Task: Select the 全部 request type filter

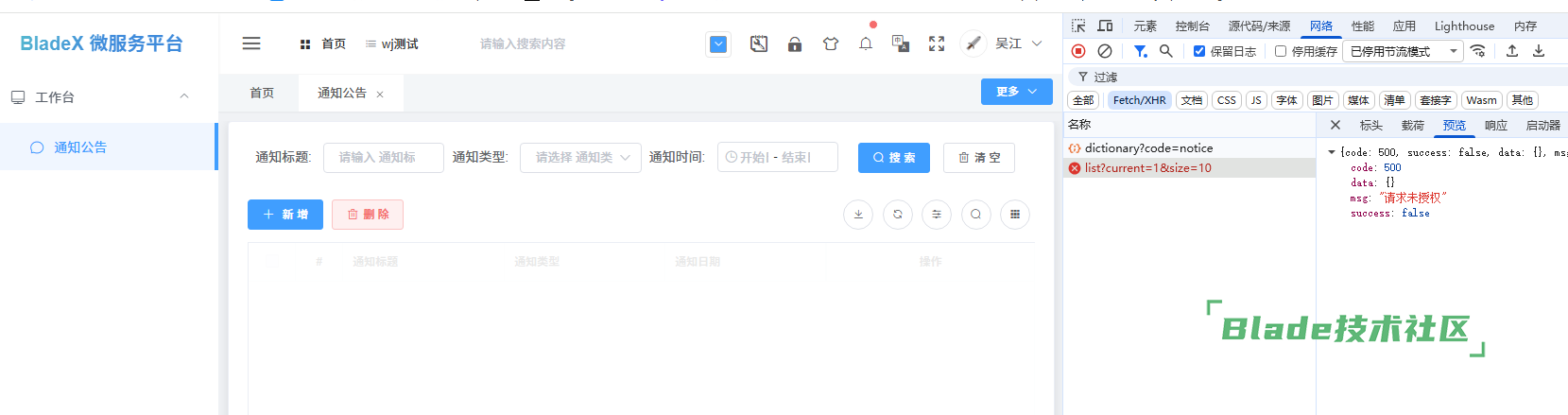Action: [x=1083, y=100]
